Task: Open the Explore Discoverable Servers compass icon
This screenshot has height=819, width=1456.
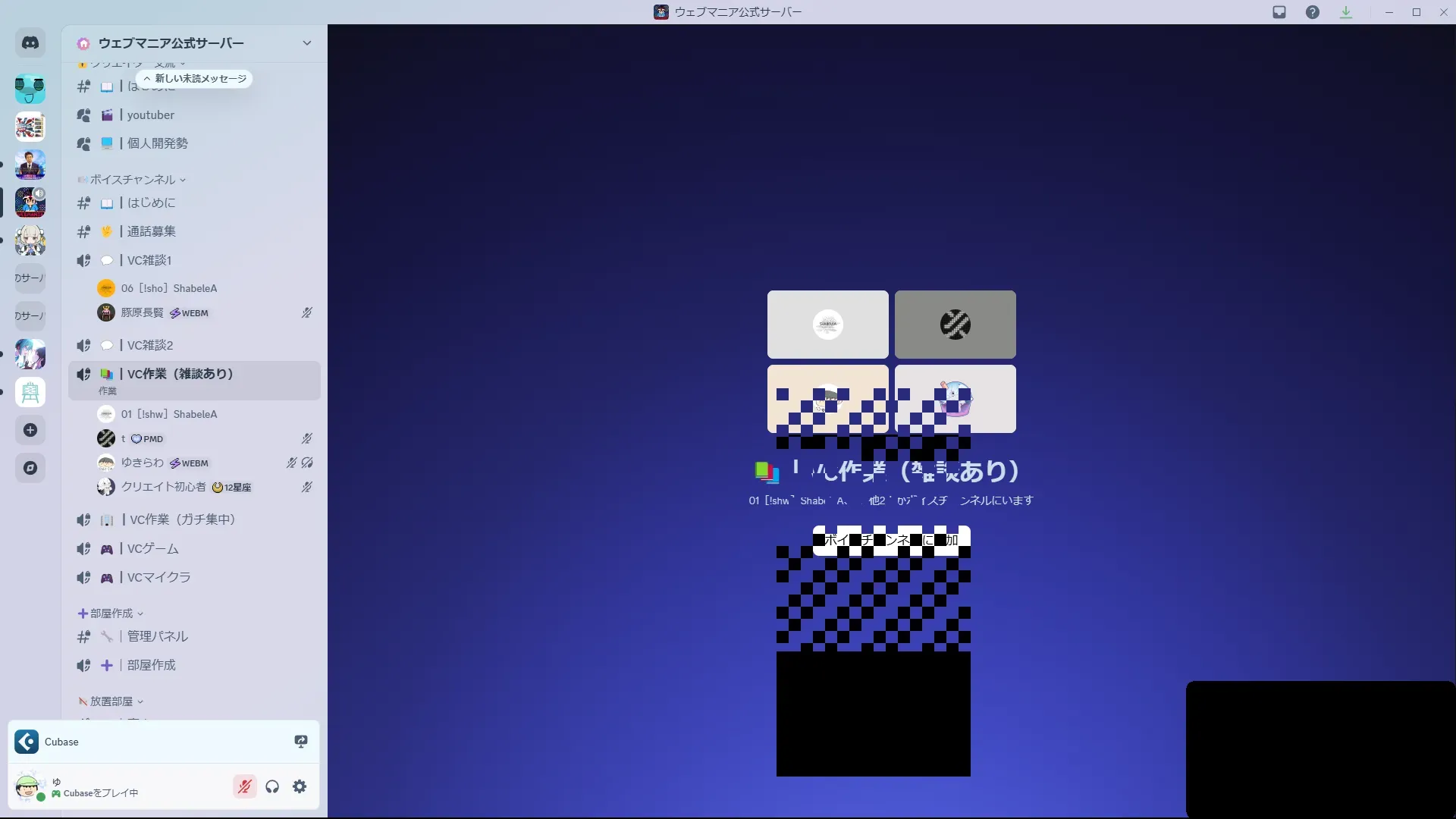Action: tap(30, 468)
